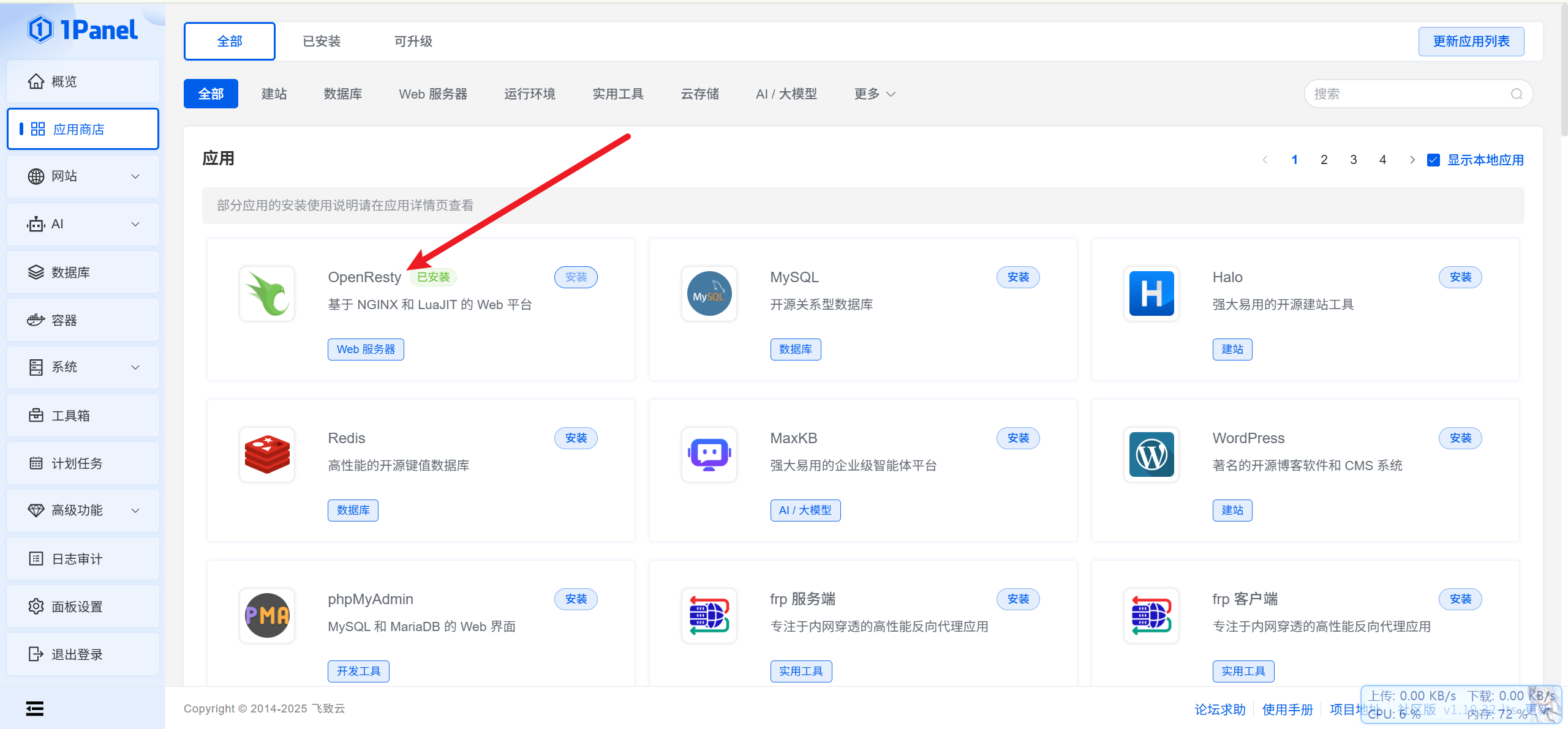Screen dimensions: 1568x729
Task: Filter by 运行环境 category
Action: point(530,94)
